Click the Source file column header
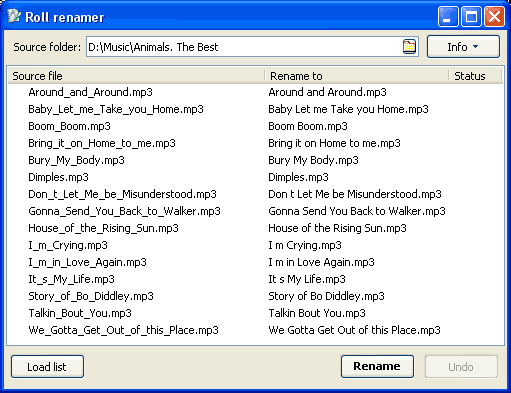This screenshot has width=511, height=393. (x=136, y=76)
